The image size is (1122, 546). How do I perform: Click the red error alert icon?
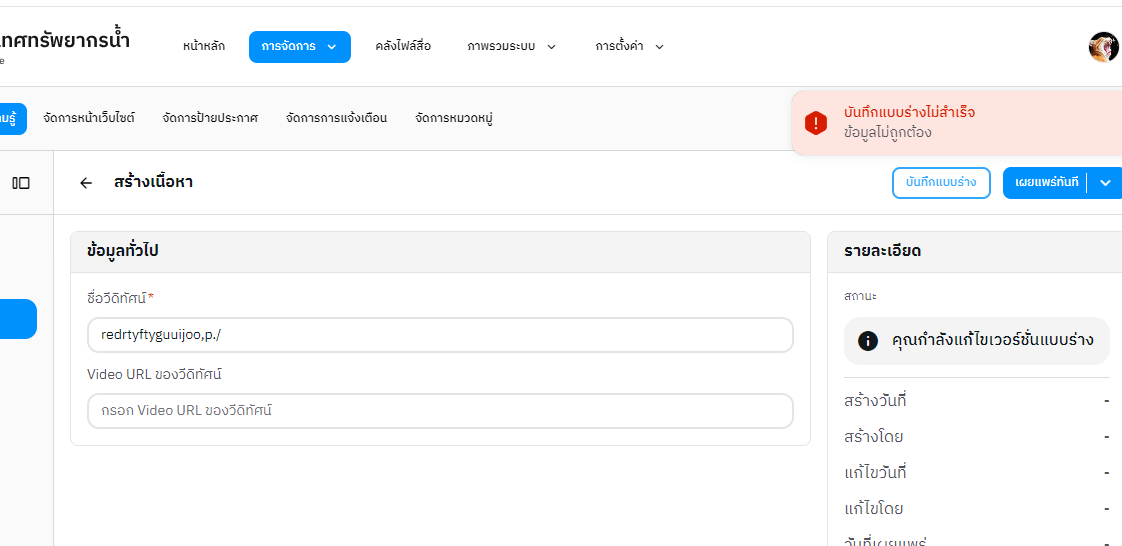(x=816, y=123)
